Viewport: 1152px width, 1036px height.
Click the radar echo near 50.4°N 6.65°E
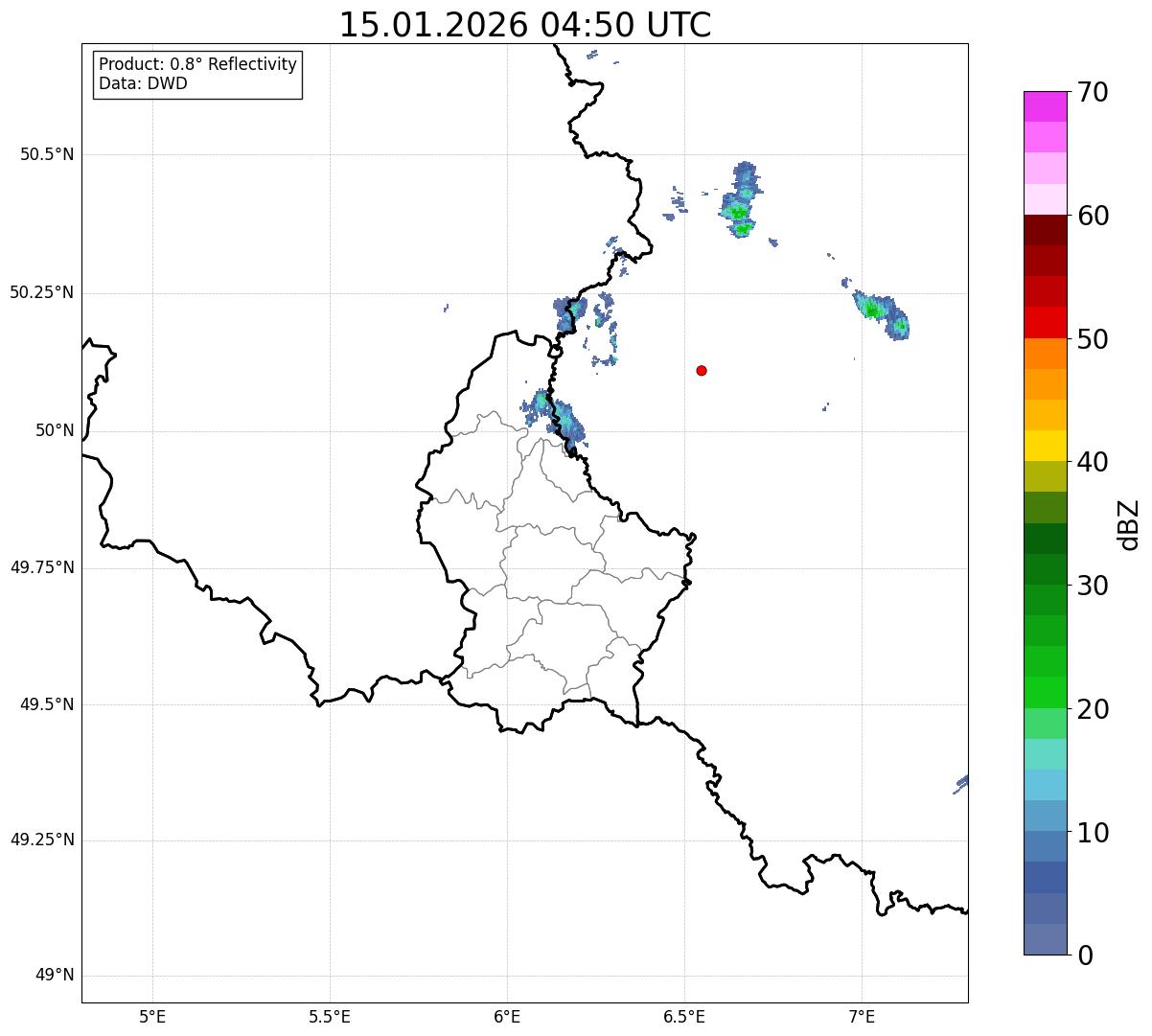pyautogui.click(x=740, y=201)
